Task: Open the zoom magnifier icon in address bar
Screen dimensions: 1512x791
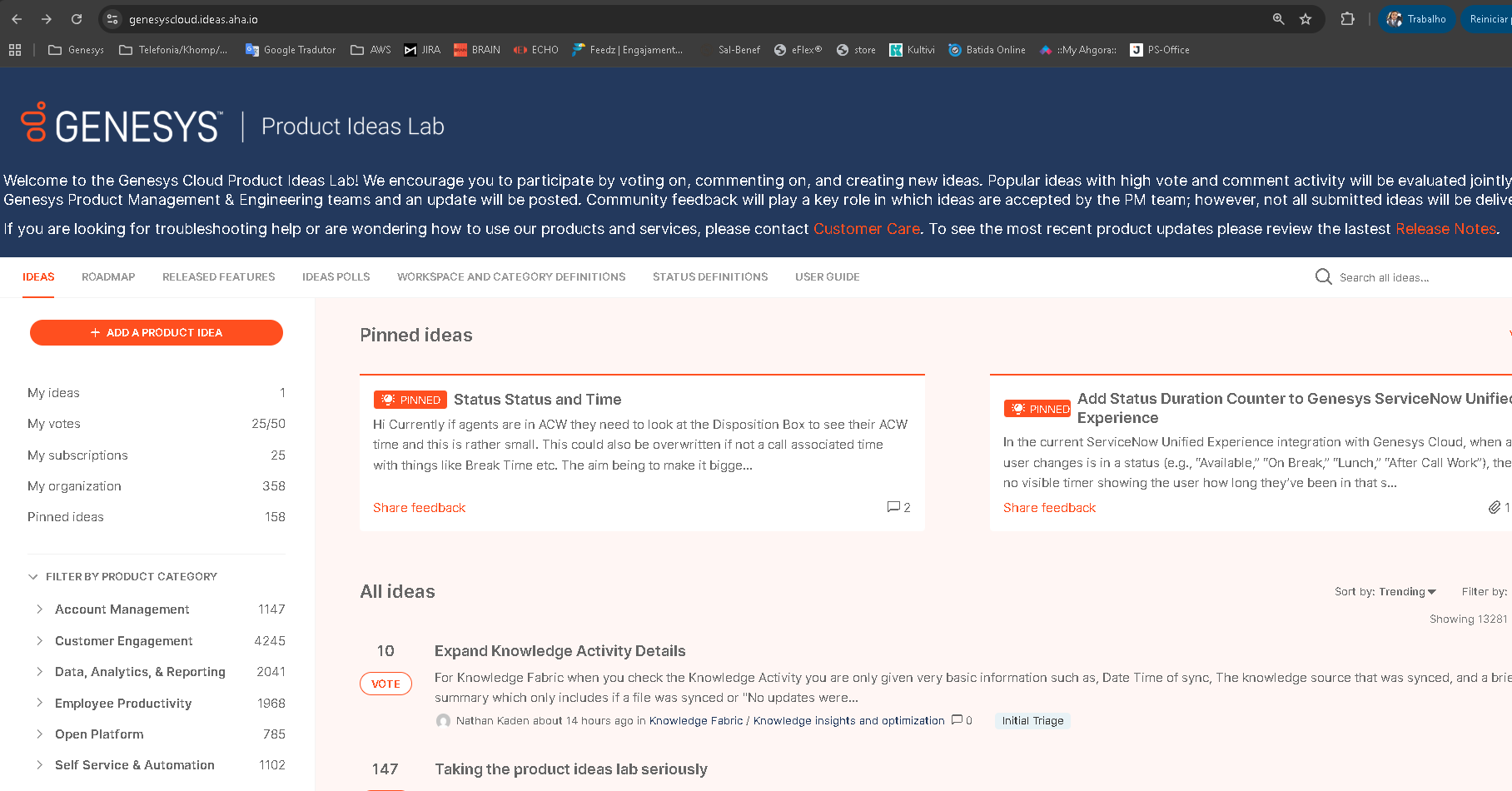Action: 1278,19
